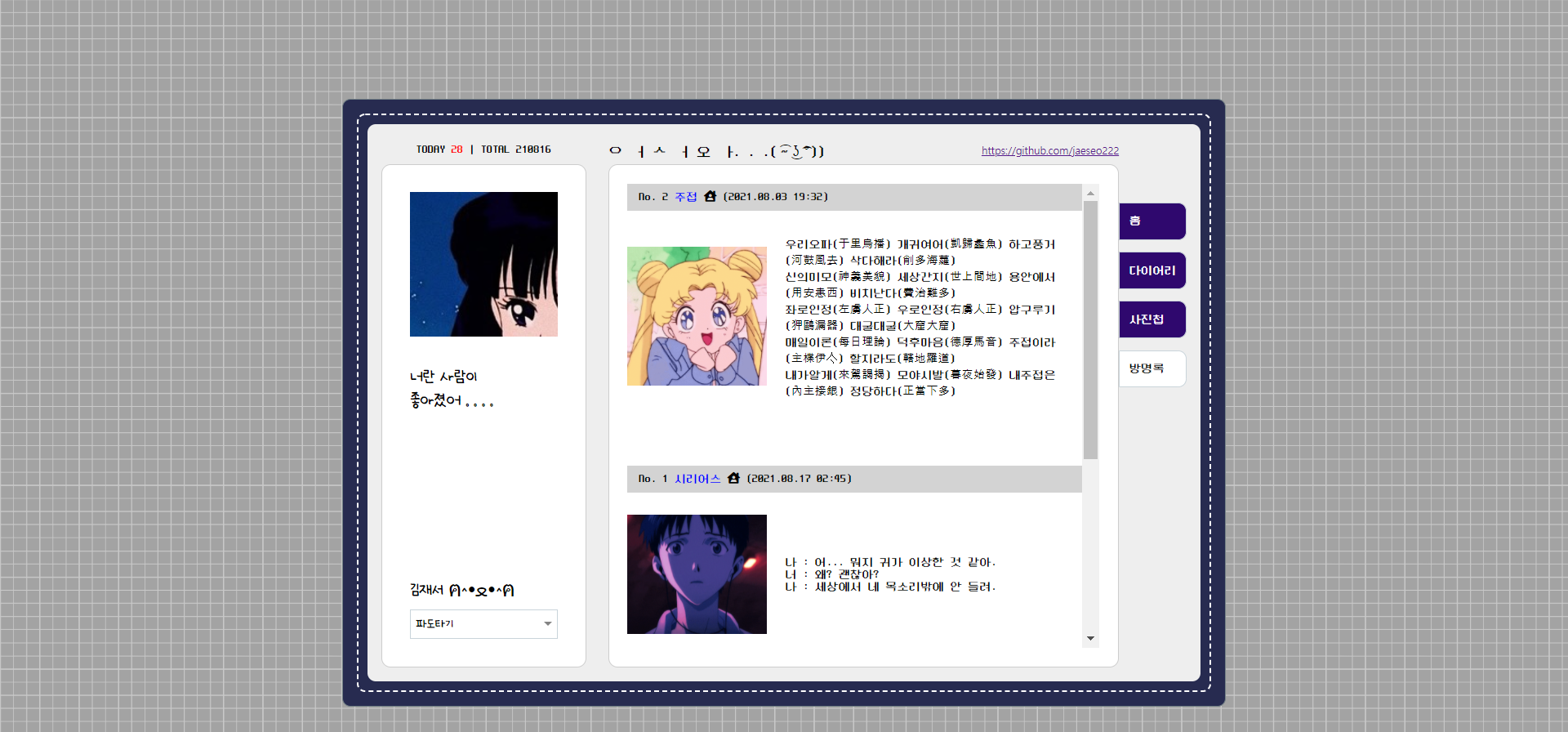
Task: Open 시리어스 author link in post No. 1
Action: click(697, 479)
